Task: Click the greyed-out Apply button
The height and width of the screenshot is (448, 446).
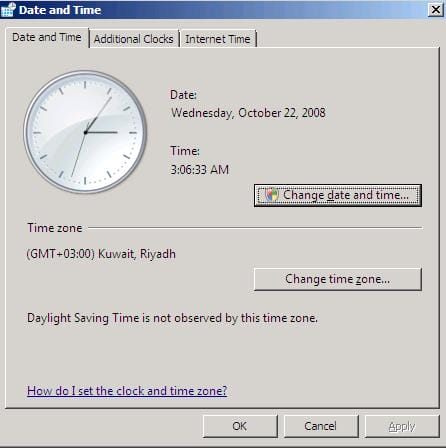Action: tap(402, 426)
